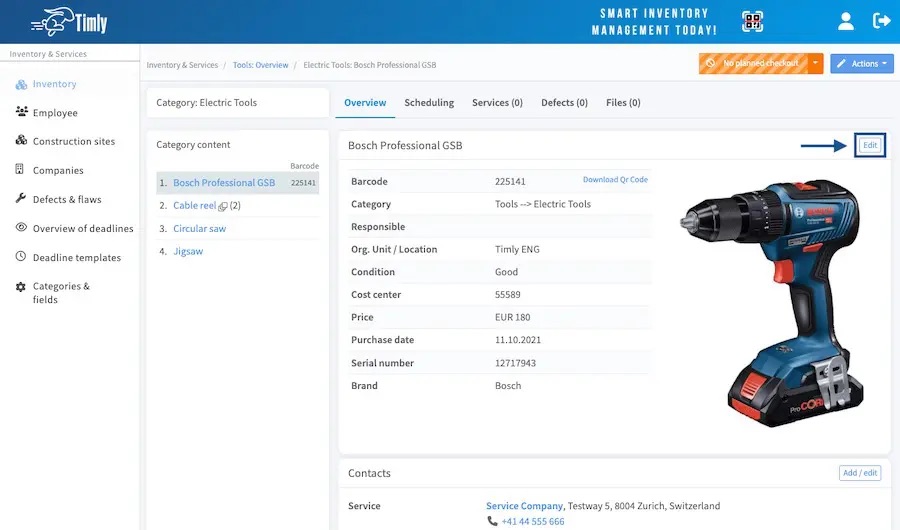
Task: Open Employee in the sidebar
Action: click(55, 113)
